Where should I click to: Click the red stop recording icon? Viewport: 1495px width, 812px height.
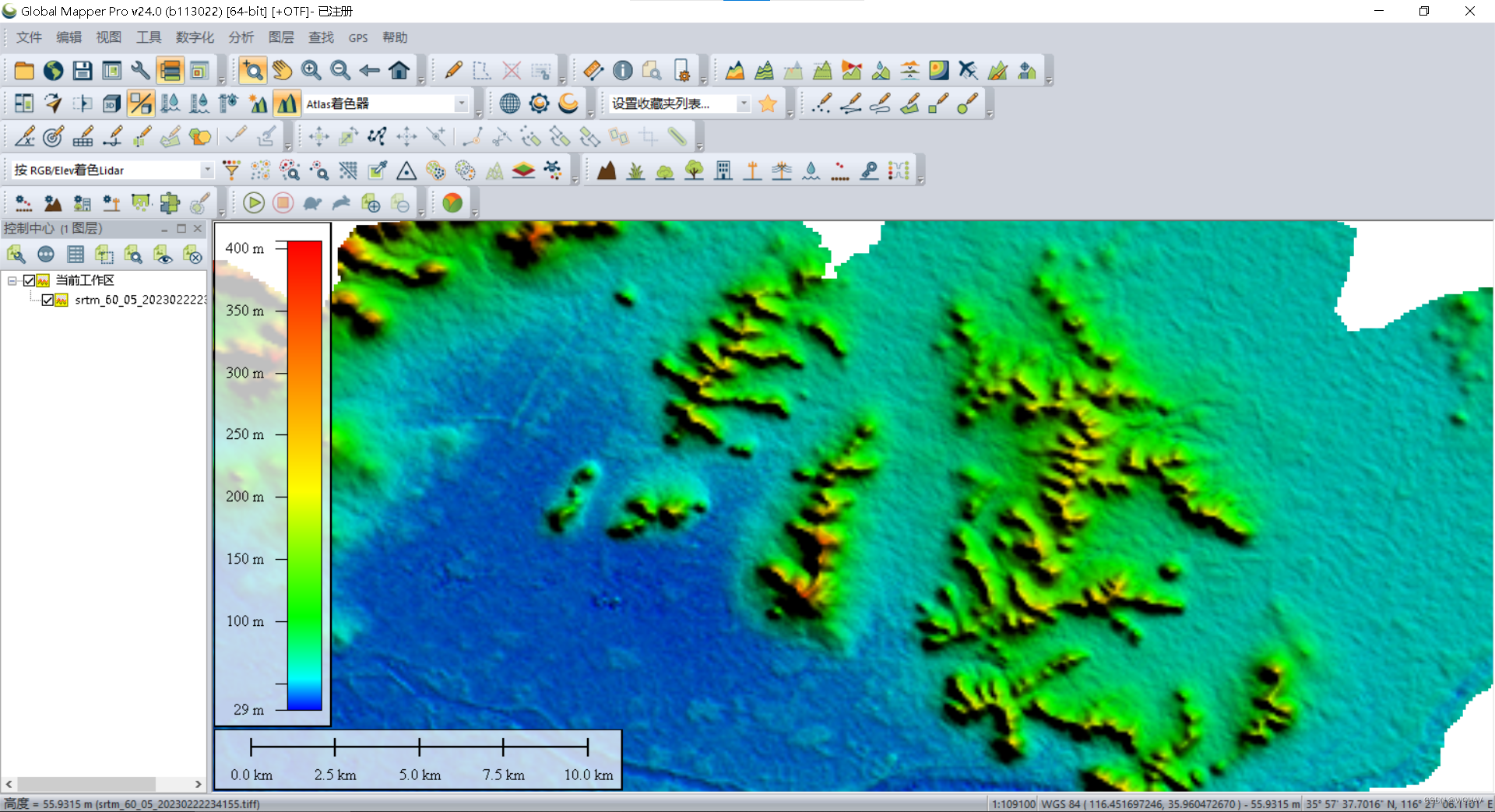tap(283, 203)
